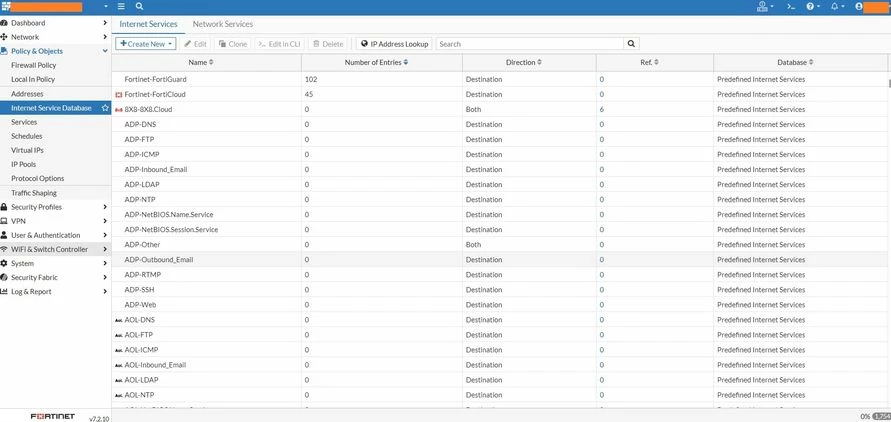Expand the System menu chevron
891x422 pixels.
pos(105,264)
